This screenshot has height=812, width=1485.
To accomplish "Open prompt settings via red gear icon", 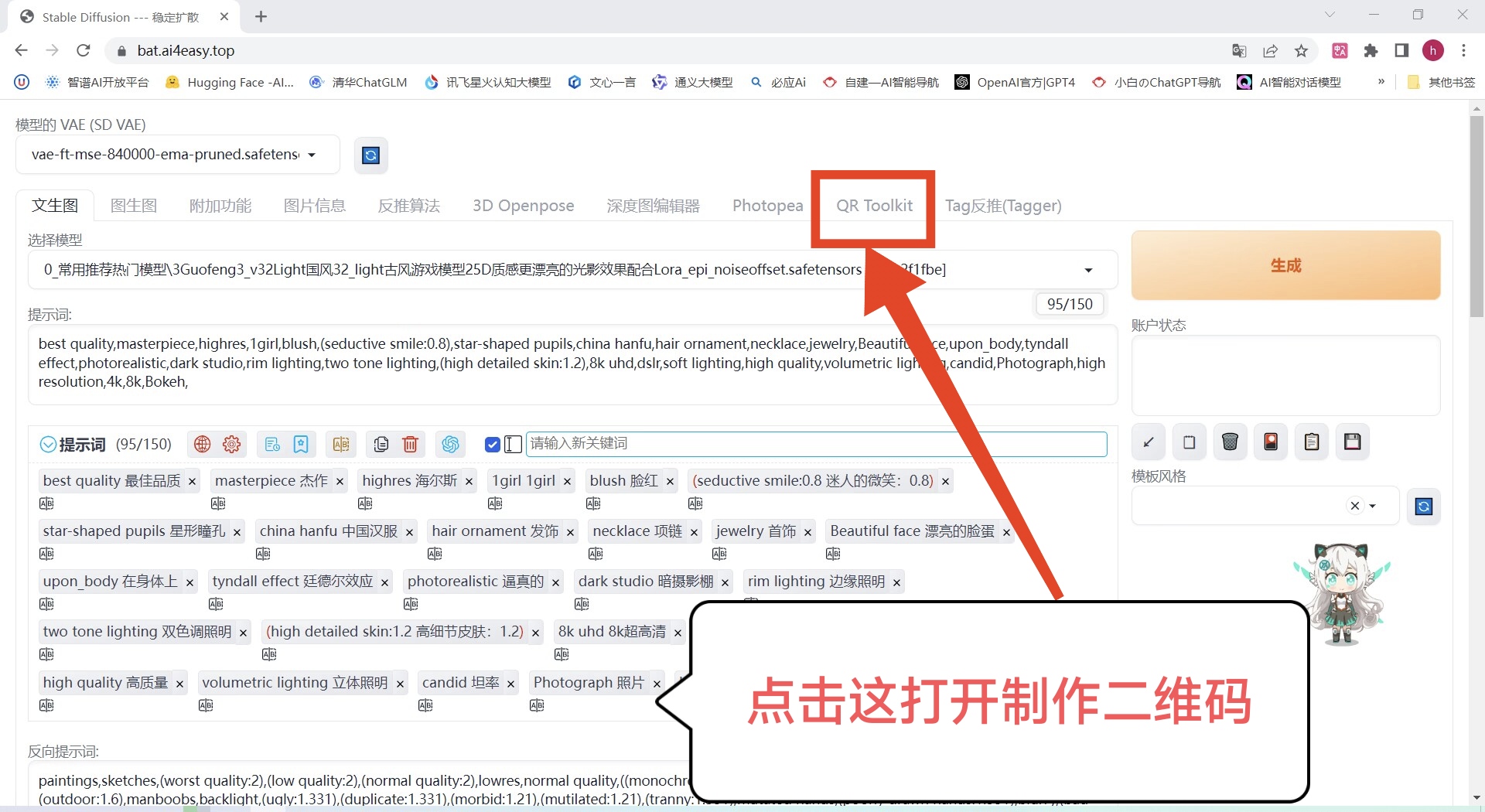I will pyautogui.click(x=231, y=444).
